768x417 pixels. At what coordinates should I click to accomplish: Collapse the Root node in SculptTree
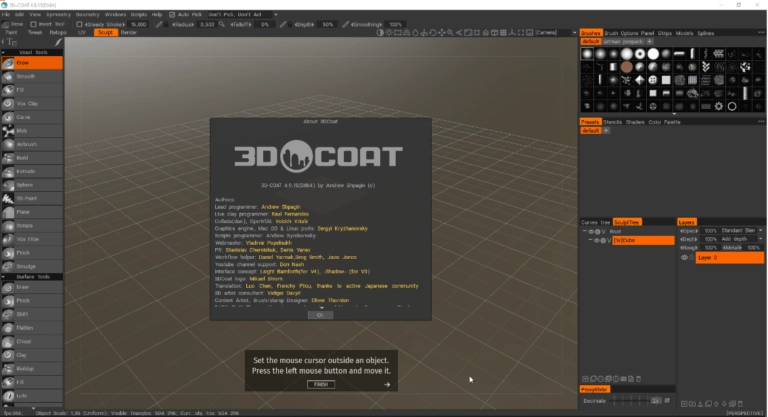(x=584, y=231)
